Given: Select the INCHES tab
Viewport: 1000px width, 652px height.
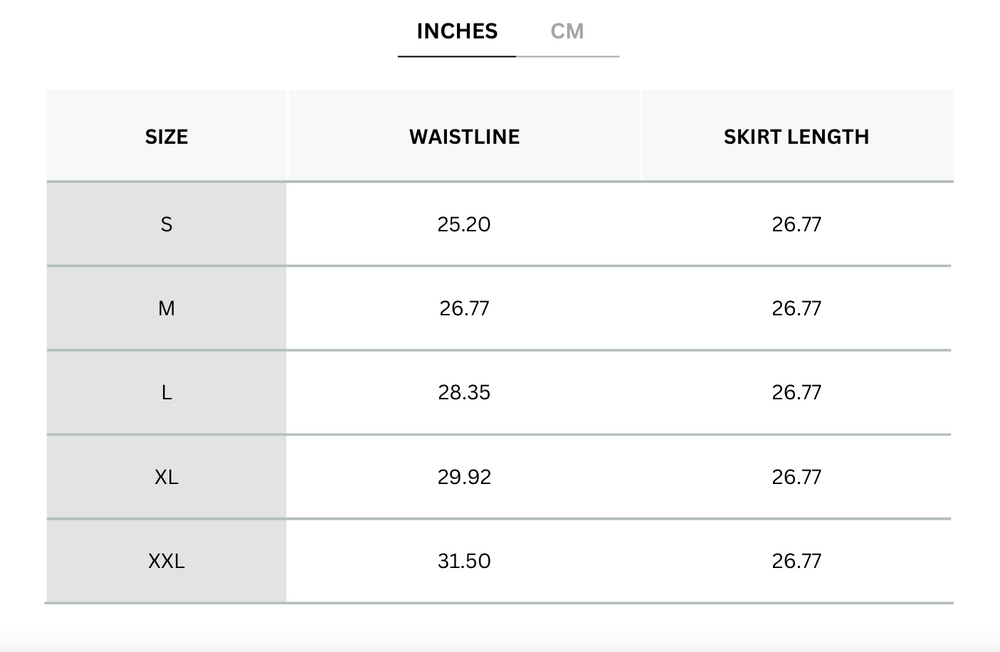Looking at the screenshot, I should click(457, 31).
